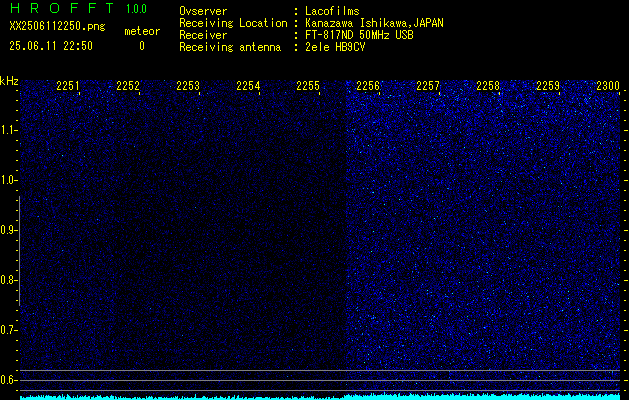Select the filename XX2506112250.png
Image resolution: width=629 pixels, height=400 pixels.
57,26
